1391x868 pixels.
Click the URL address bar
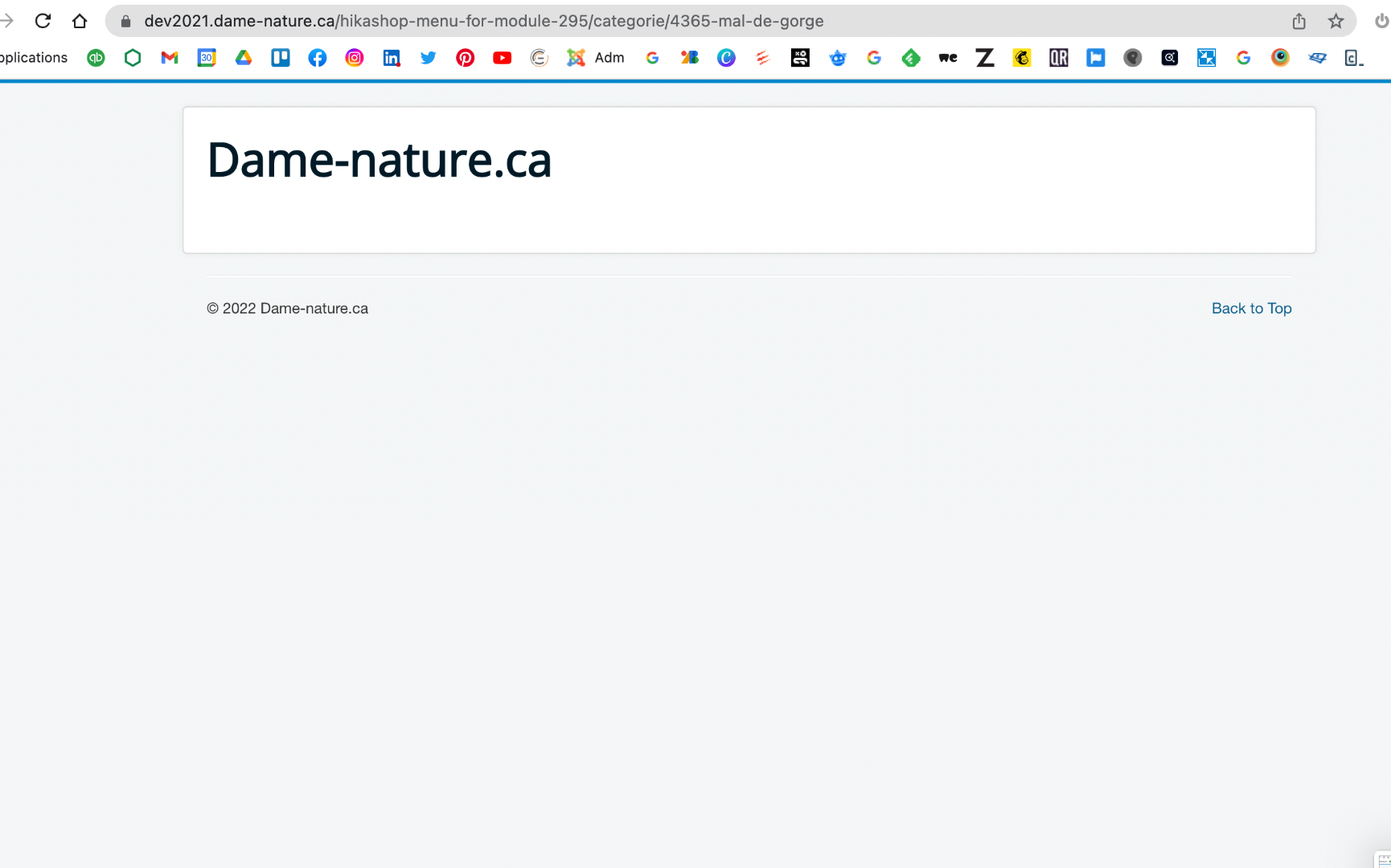pyautogui.click(x=563, y=21)
